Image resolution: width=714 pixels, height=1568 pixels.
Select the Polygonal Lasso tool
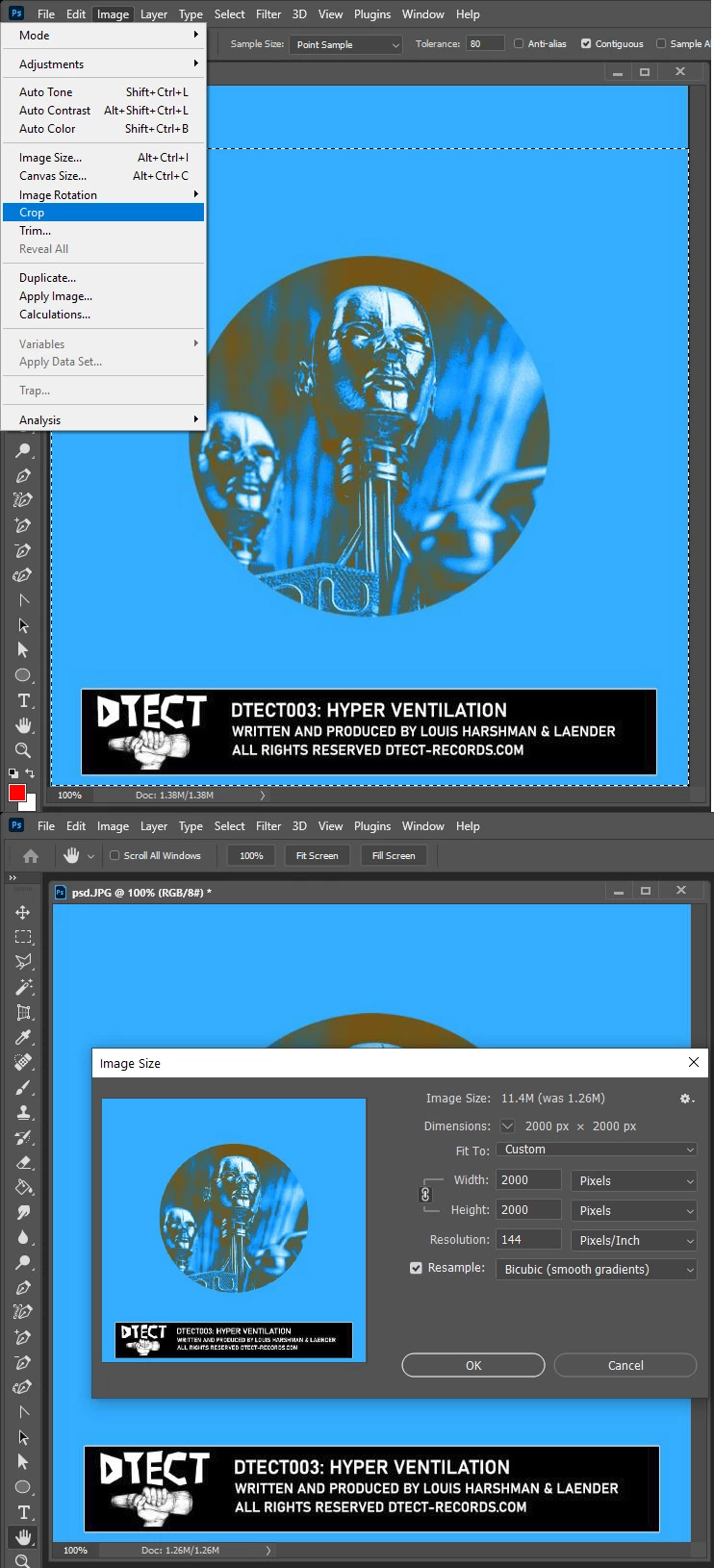23,962
